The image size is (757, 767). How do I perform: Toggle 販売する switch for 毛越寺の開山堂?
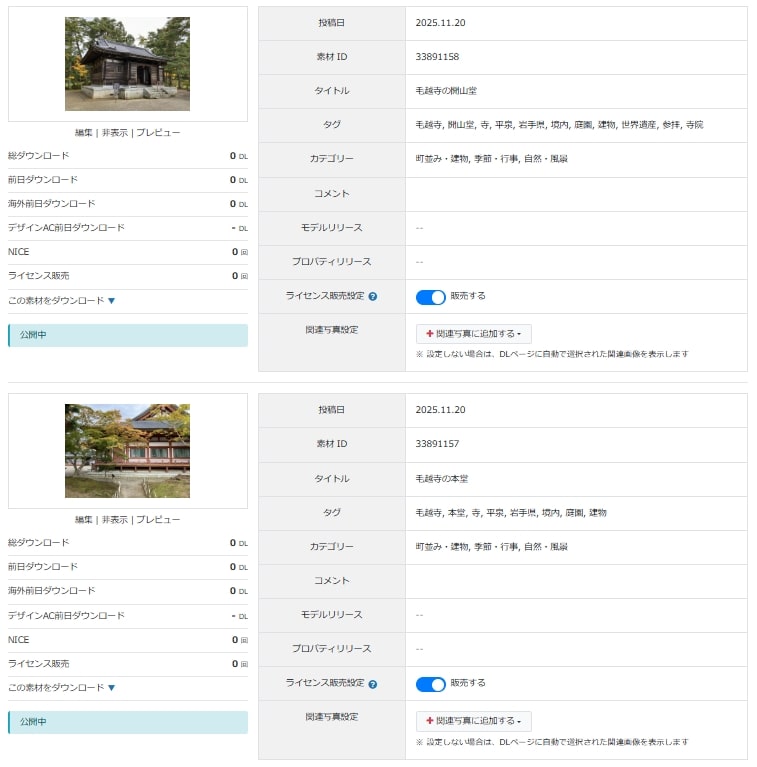coord(430,297)
